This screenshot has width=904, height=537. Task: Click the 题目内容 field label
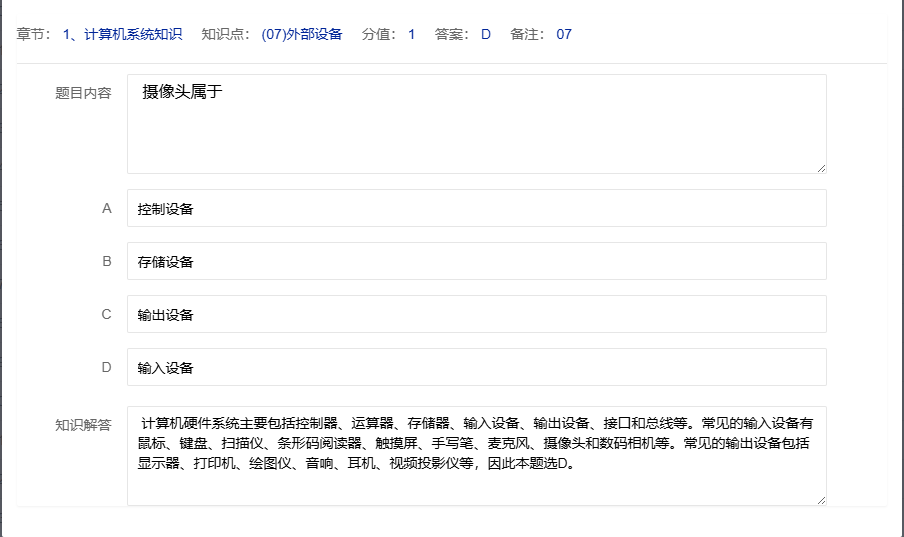(x=83, y=93)
